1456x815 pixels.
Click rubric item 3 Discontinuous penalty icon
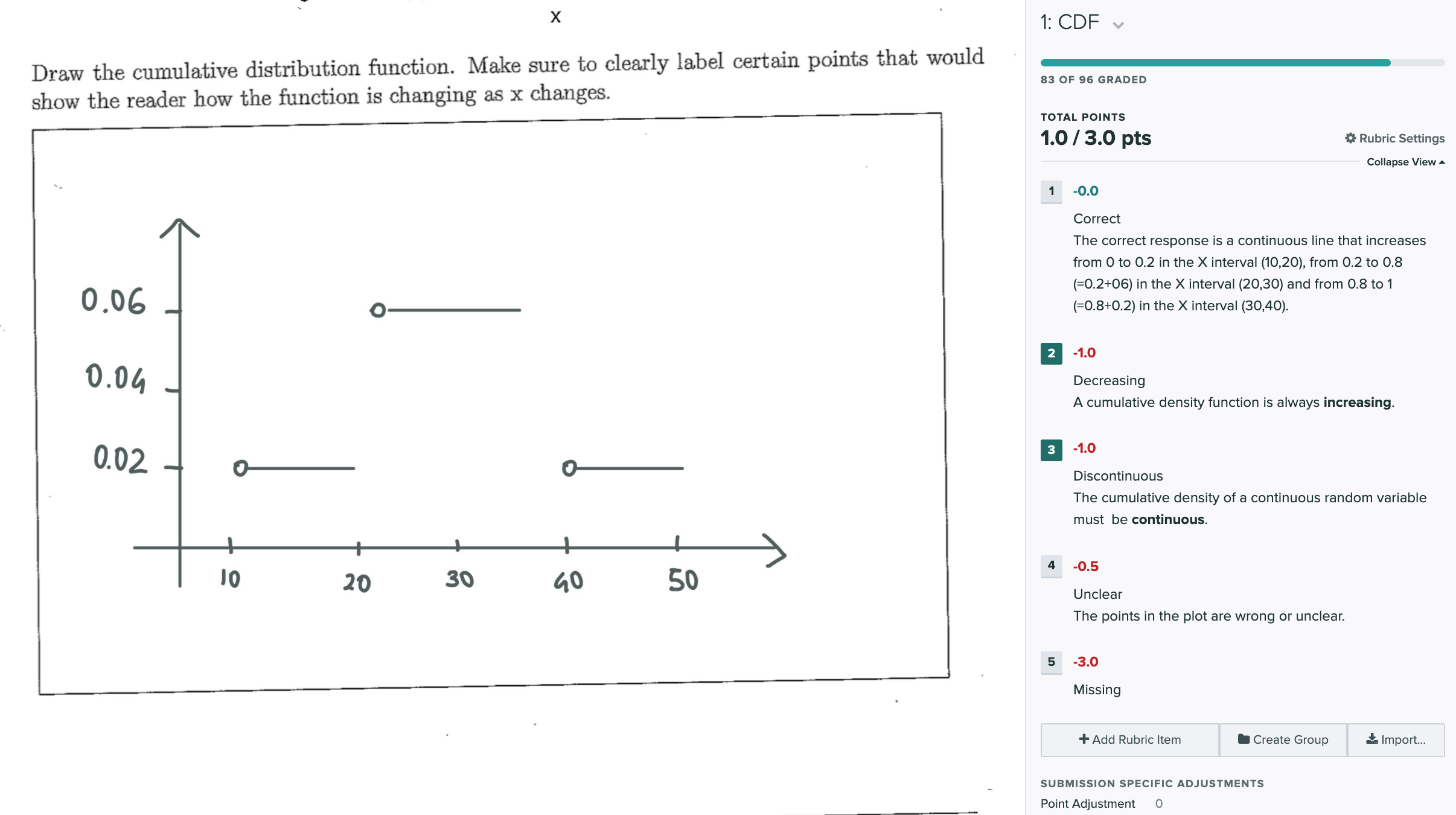[x=1050, y=447]
